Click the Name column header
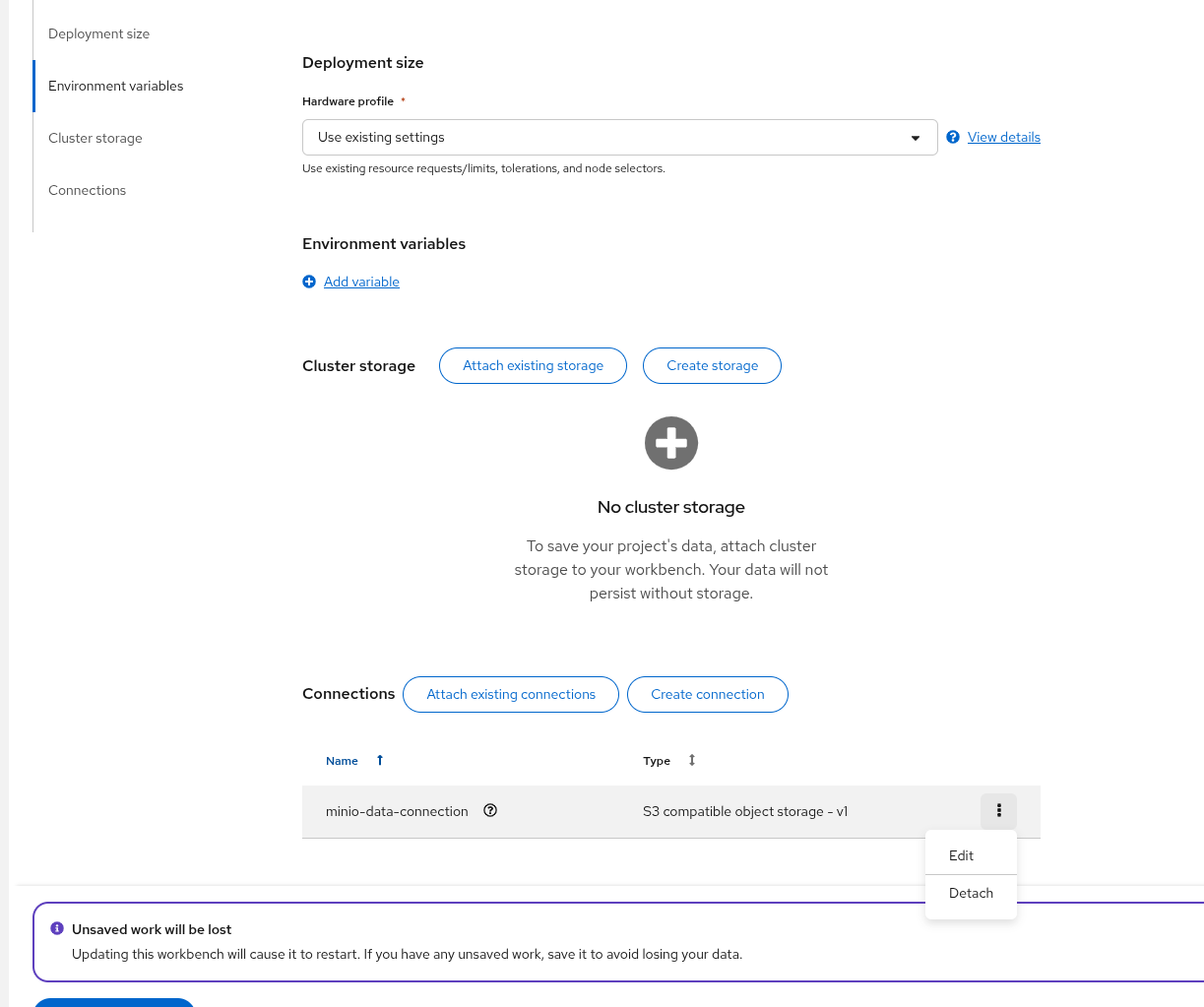 [x=342, y=761]
